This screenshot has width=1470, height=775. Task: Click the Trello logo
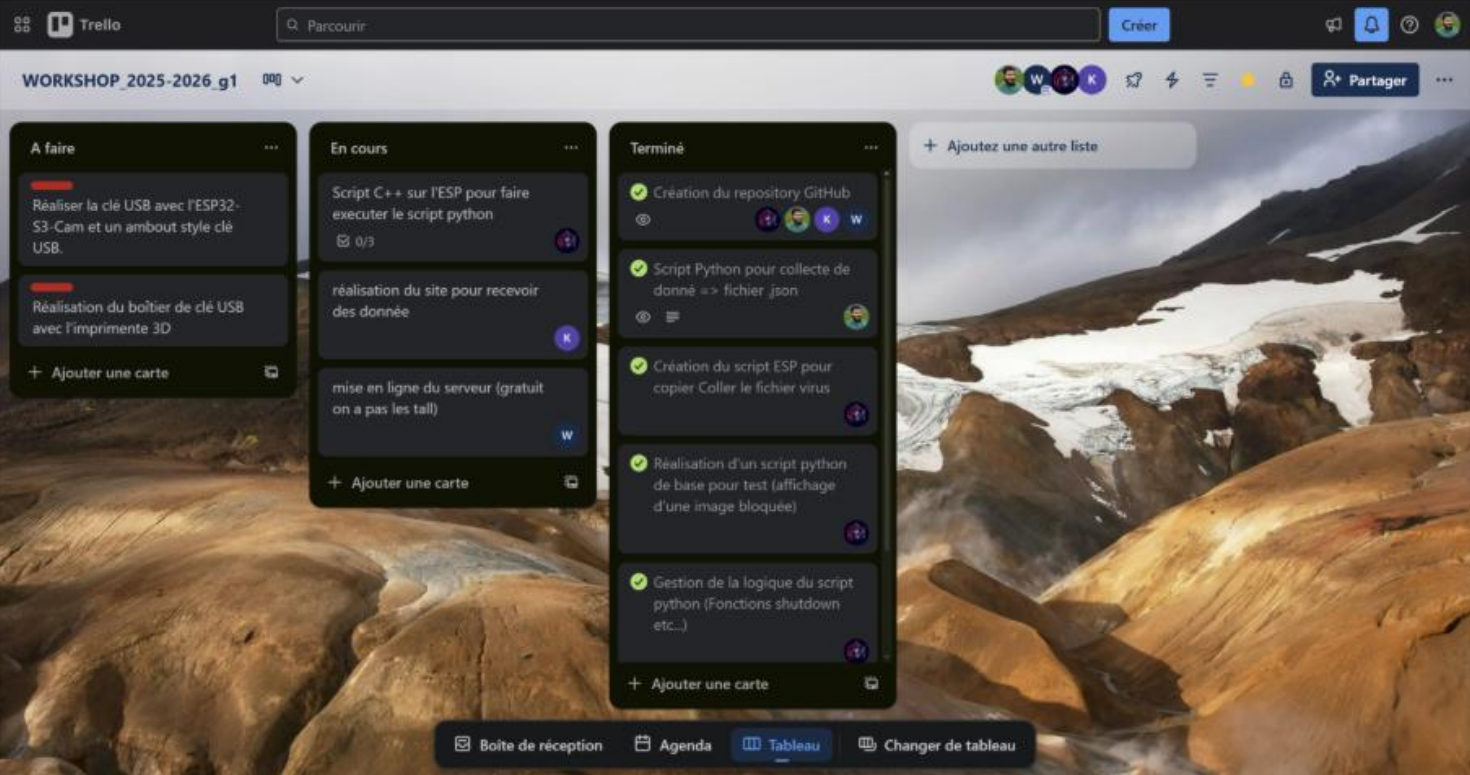84,25
